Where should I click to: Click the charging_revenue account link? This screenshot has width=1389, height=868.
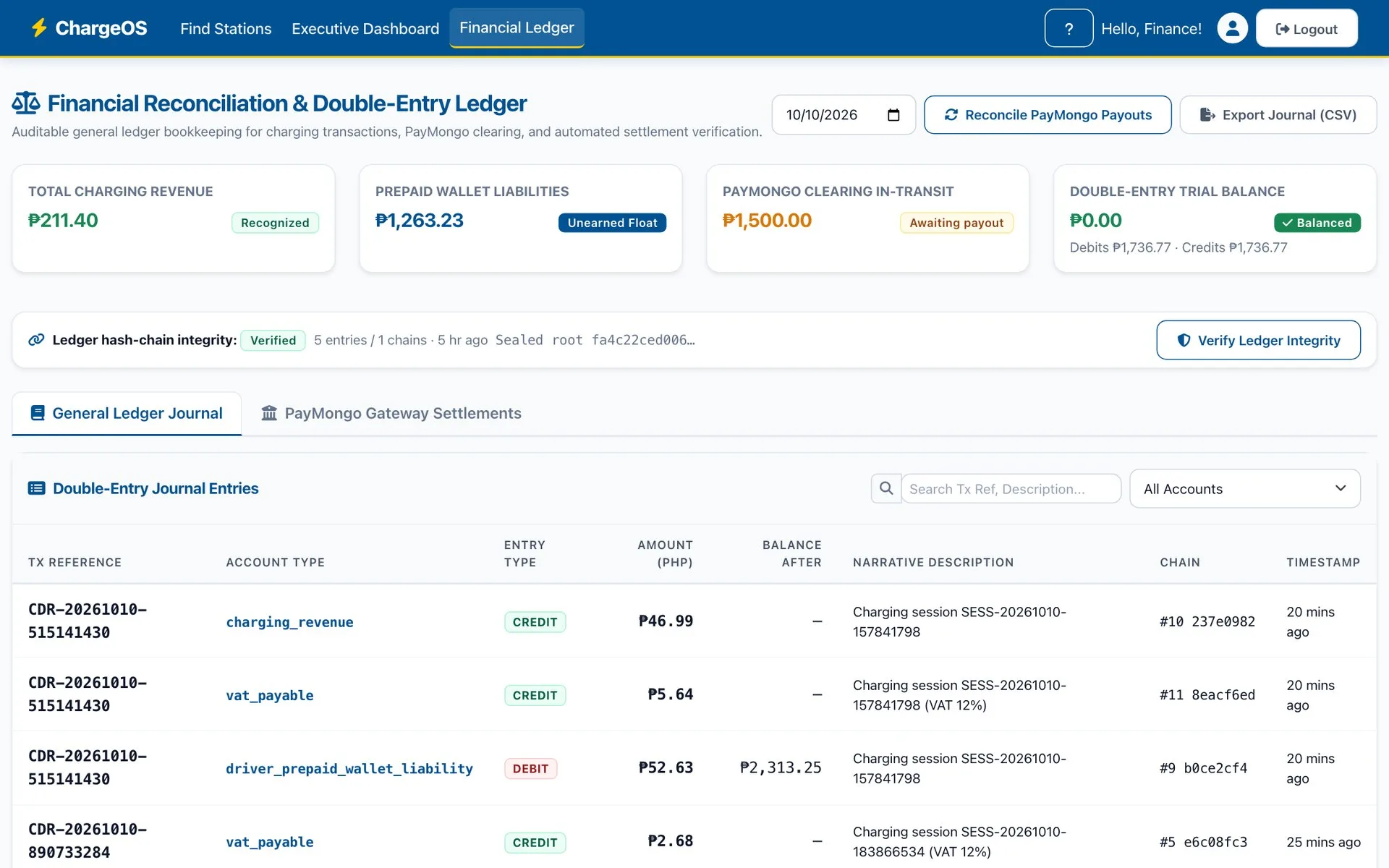pyautogui.click(x=289, y=622)
